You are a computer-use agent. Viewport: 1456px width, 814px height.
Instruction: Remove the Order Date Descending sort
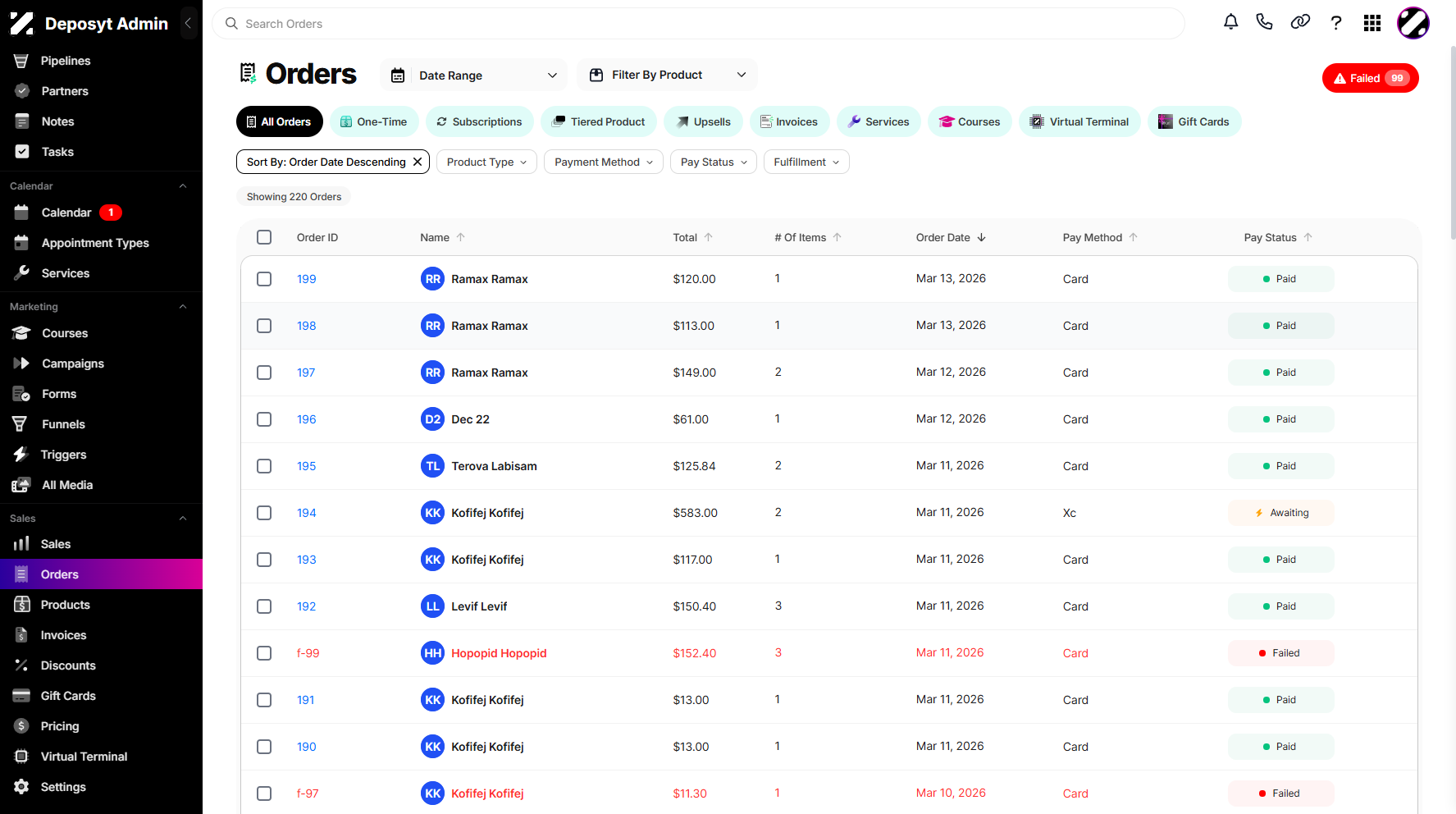[x=418, y=162]
